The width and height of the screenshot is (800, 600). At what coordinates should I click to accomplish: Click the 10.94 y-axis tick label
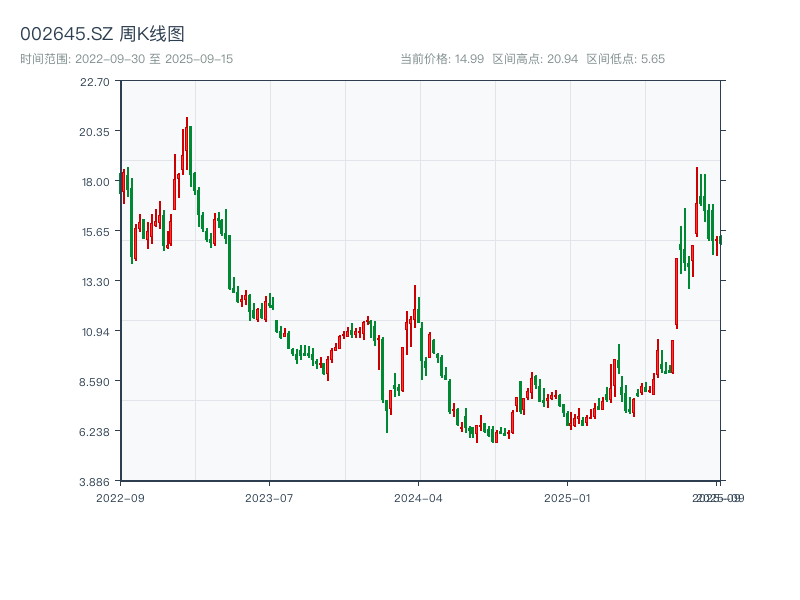[95, 332]
